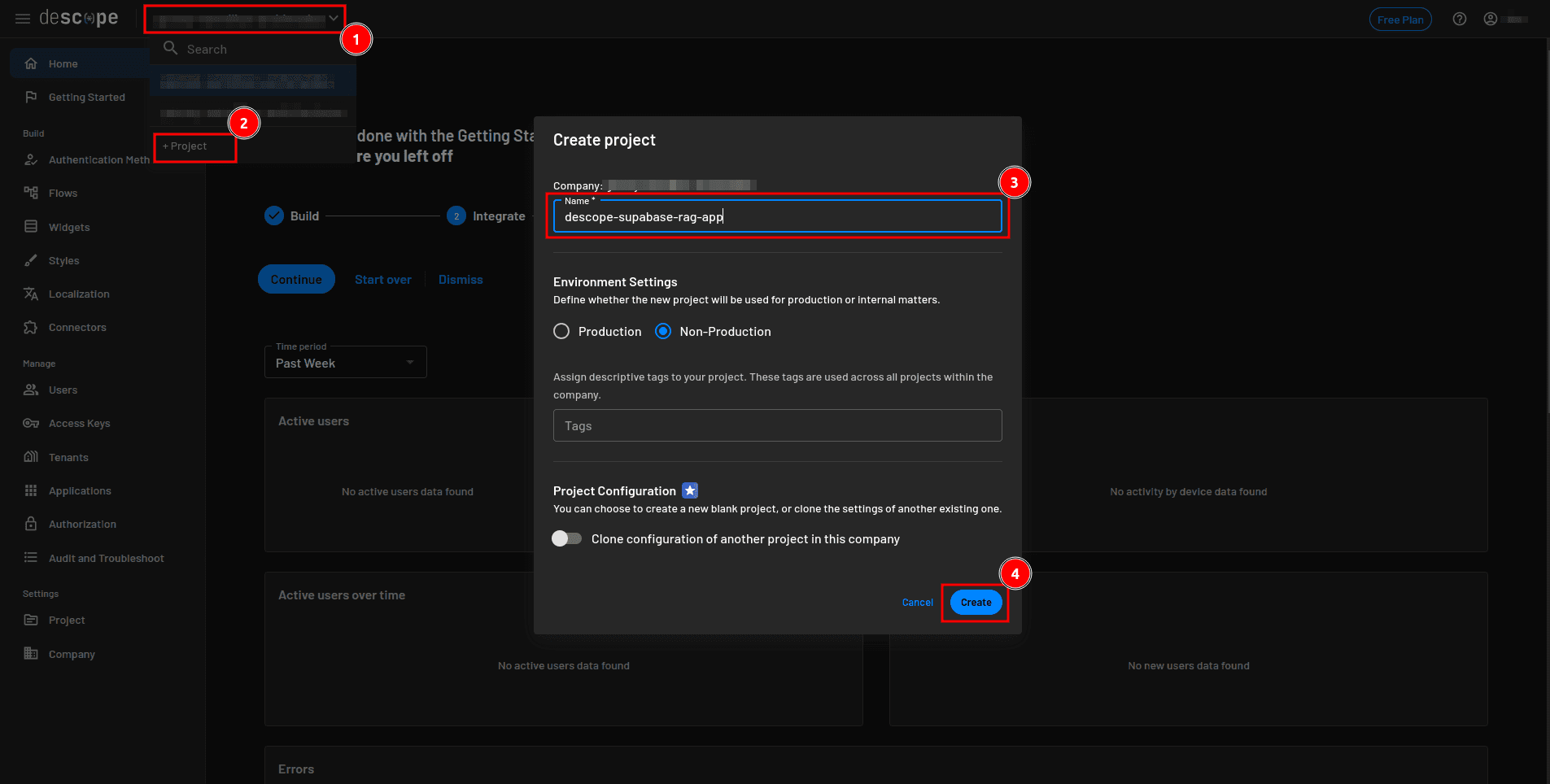Open Connectors puzzle icon in sidebar

(31, 327)
